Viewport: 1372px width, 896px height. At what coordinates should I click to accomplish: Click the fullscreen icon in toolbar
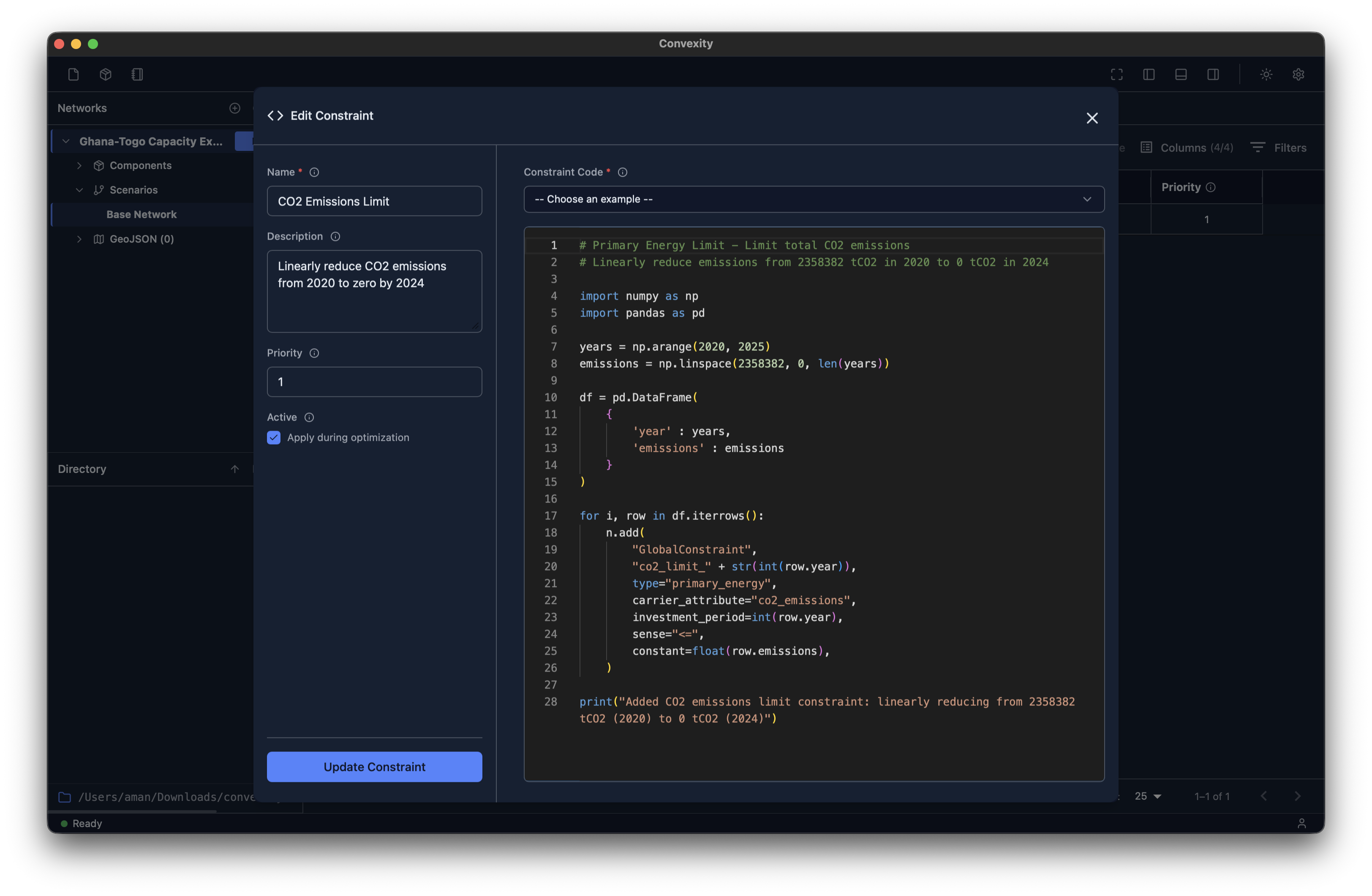tap(1116, 74)
